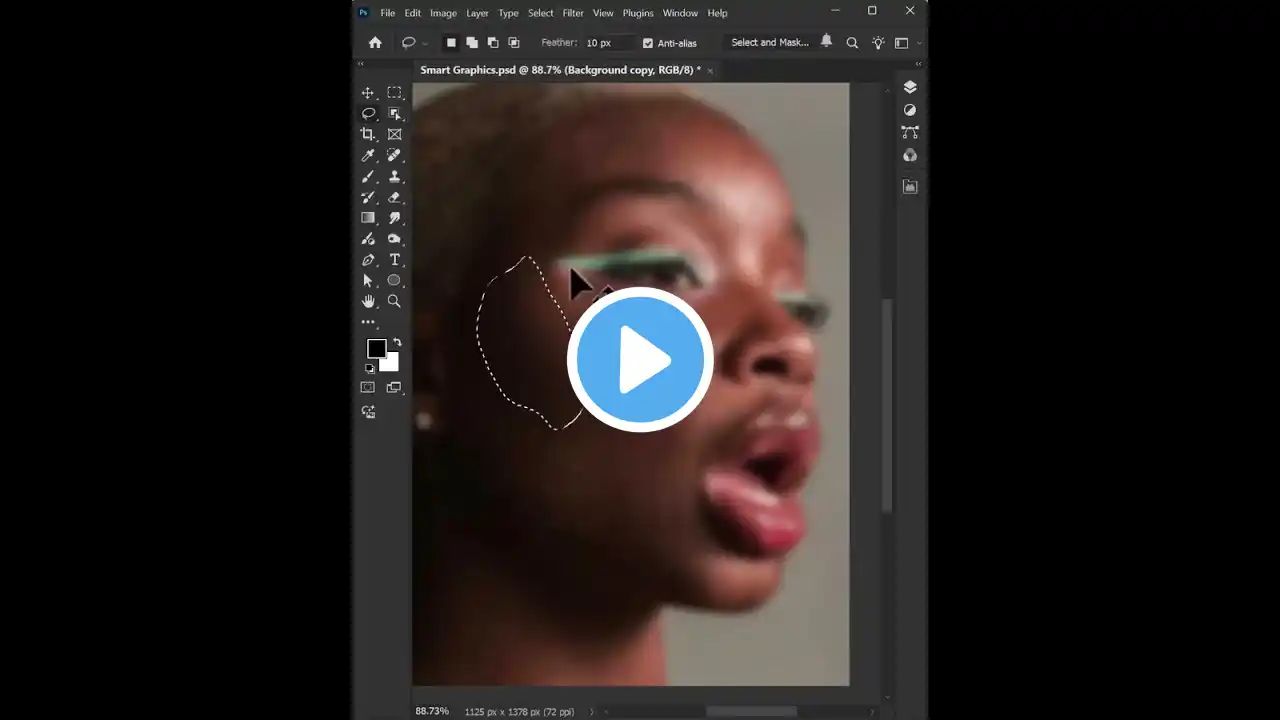Open the Image menu
This screenshot has height=720, width=1280.
[443, 13]
